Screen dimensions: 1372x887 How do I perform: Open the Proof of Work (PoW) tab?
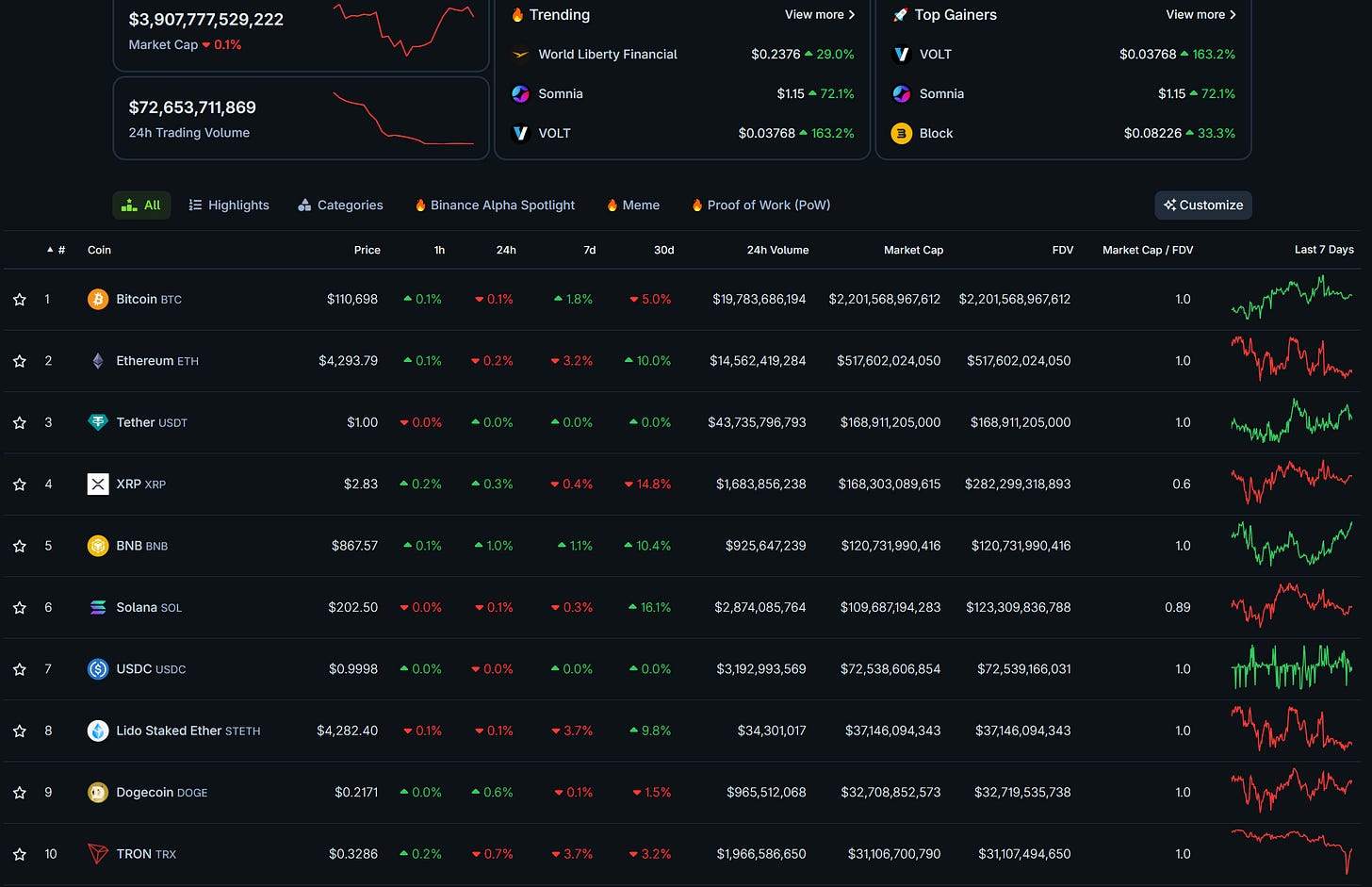pyautogui.click(x=760, y=205)
